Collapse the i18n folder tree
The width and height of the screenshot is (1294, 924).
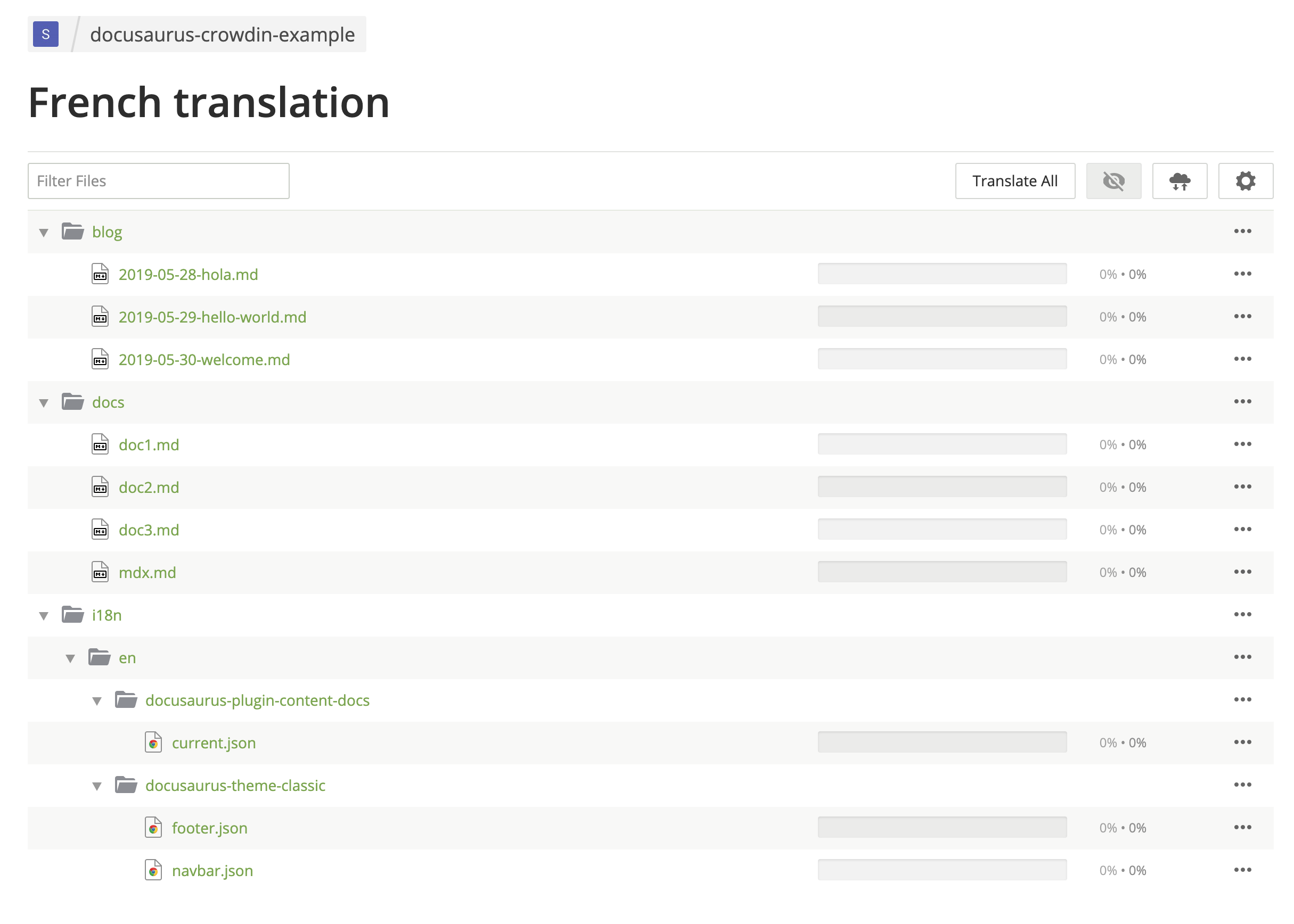point(44,614)
